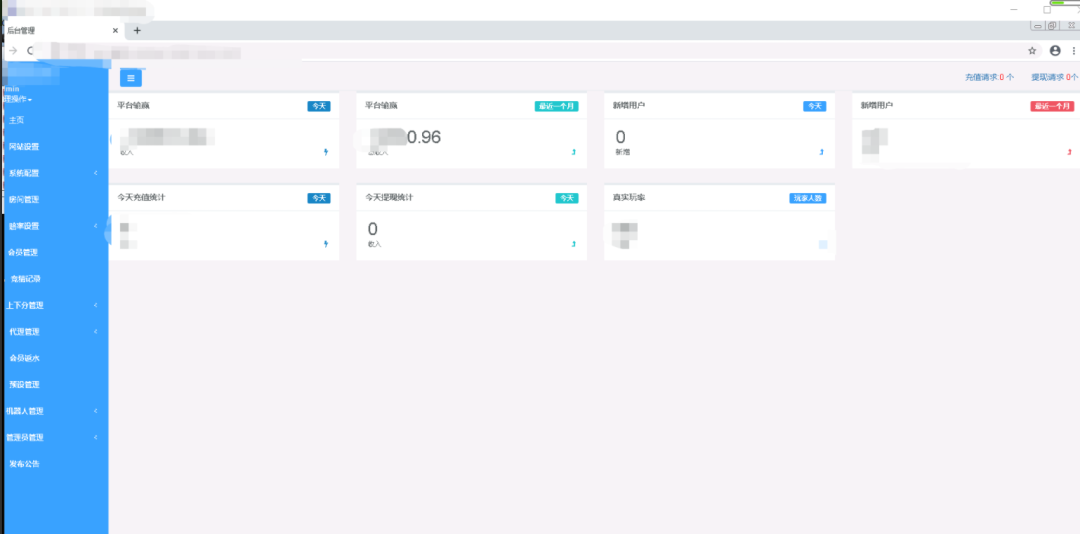Open the browser profile account icon

[1055, 50]
